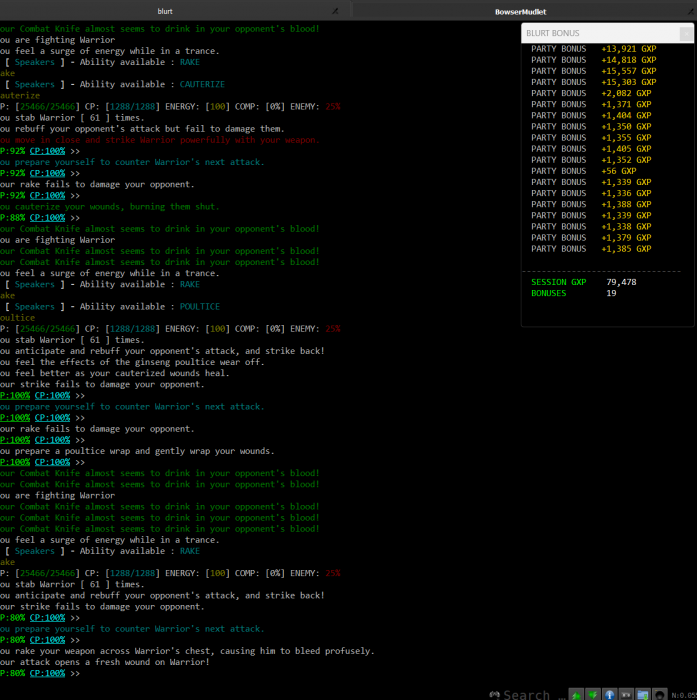The height and width of the screenshot is (700, 697).
Task: Click 'rake your weapon across Warrior's chest' line
Action: click(x=187, y=651)
